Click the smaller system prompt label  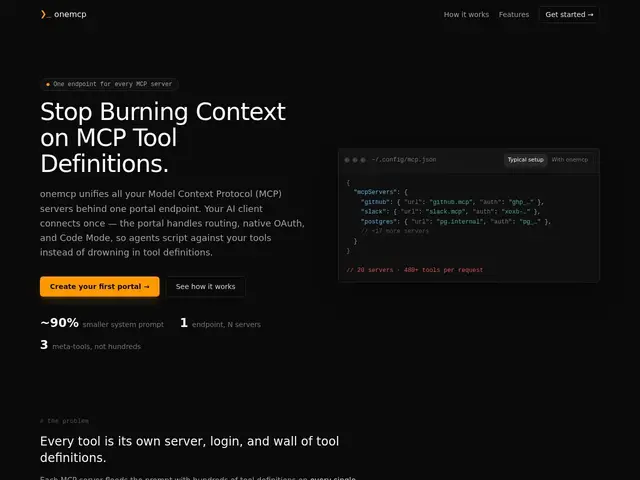tap(123, 324)
